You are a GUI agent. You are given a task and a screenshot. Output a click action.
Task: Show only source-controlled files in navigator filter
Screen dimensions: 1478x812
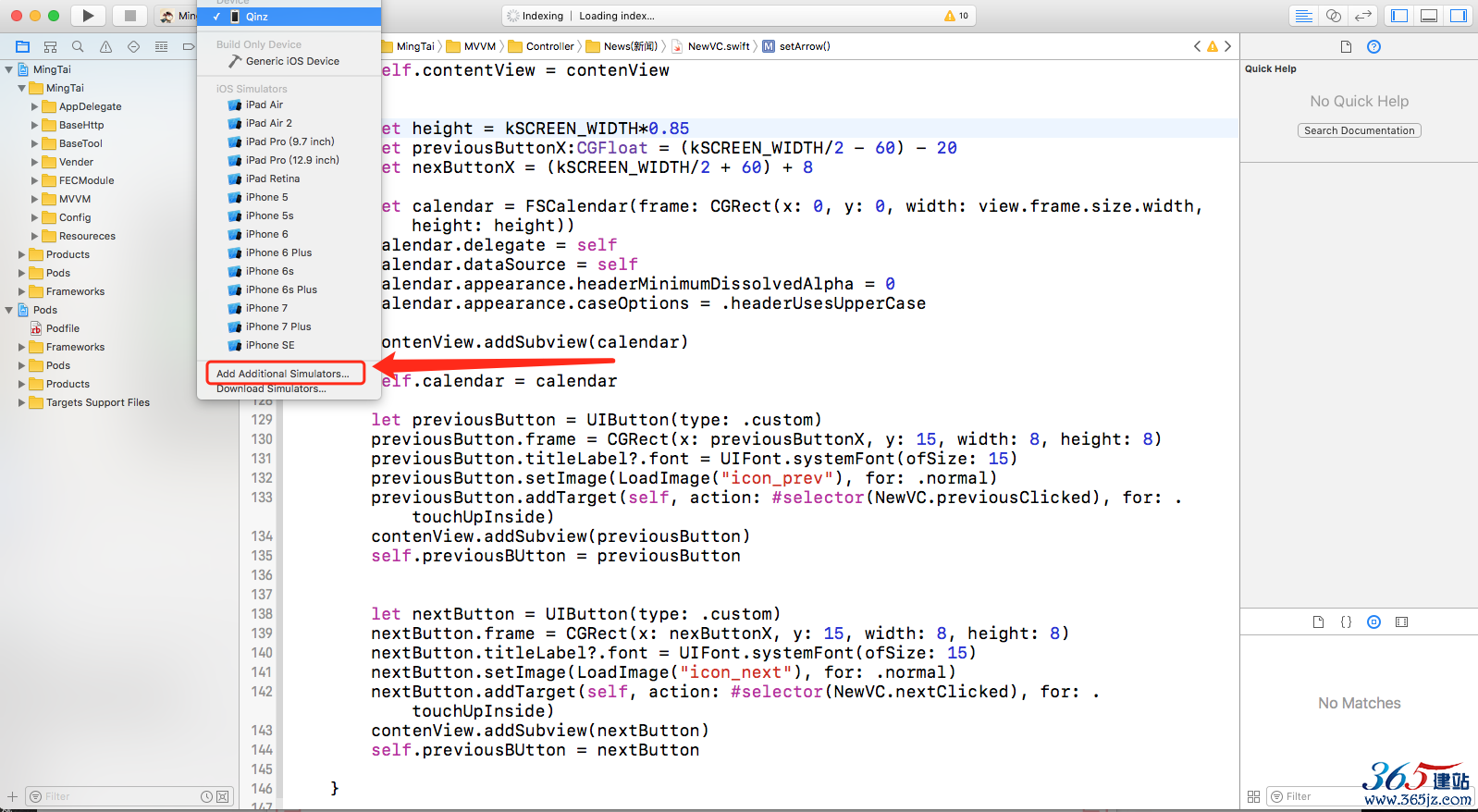pyautogui.click(x=223, y=796)
